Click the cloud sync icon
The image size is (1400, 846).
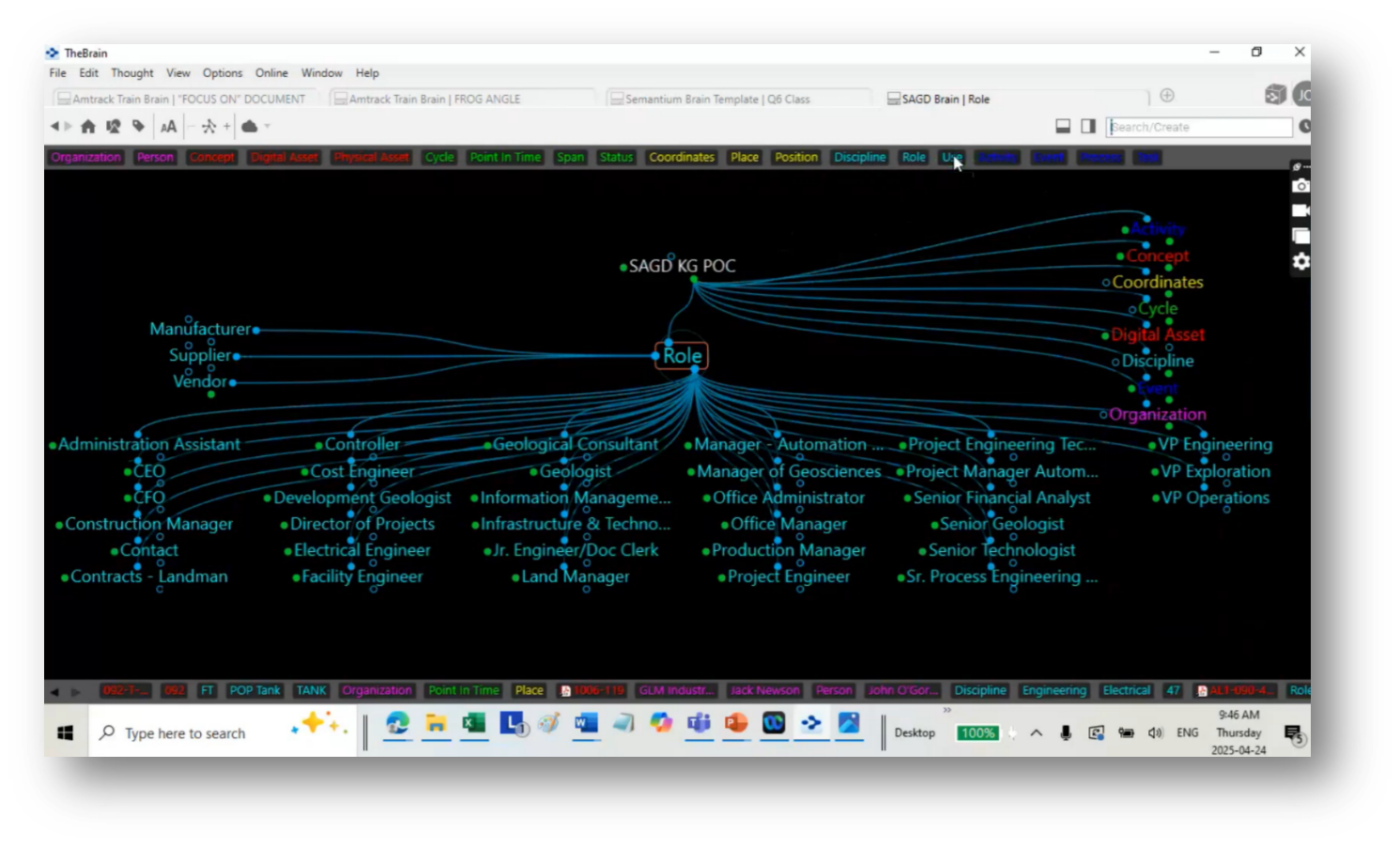[250, 126]
